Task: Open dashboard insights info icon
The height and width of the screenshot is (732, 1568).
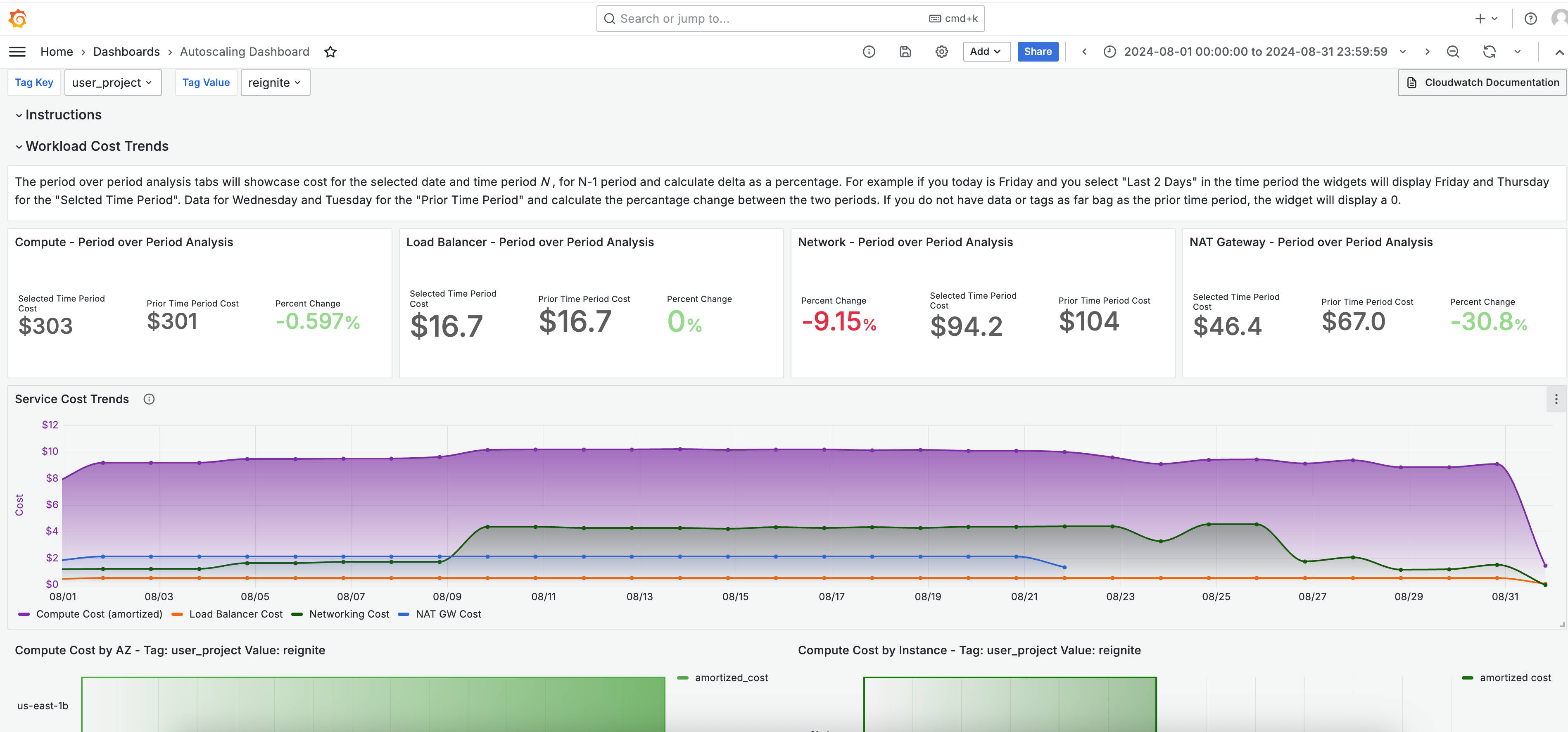Action: (x=869, y=52)
